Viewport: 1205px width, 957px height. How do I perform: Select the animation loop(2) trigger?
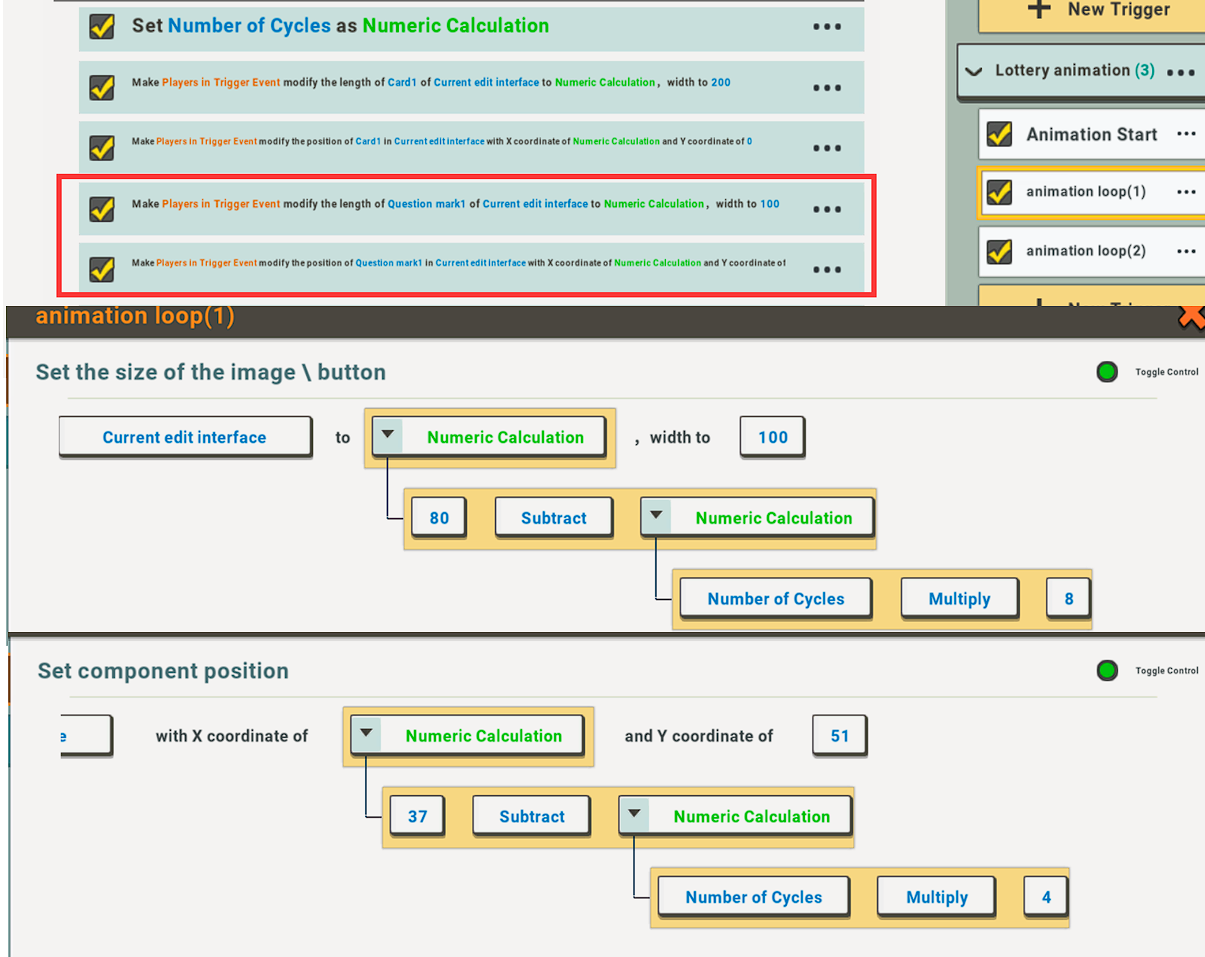pyautogui.click(x=1086, y=251)
